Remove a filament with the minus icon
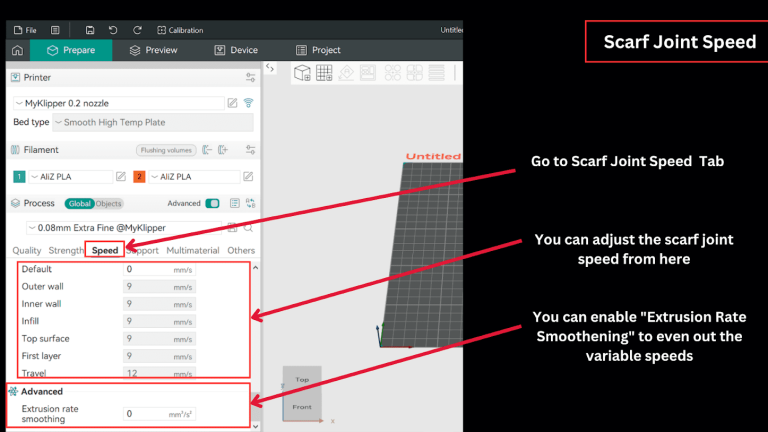The width and height of the screenshot is (768, 432). (207, 150)
